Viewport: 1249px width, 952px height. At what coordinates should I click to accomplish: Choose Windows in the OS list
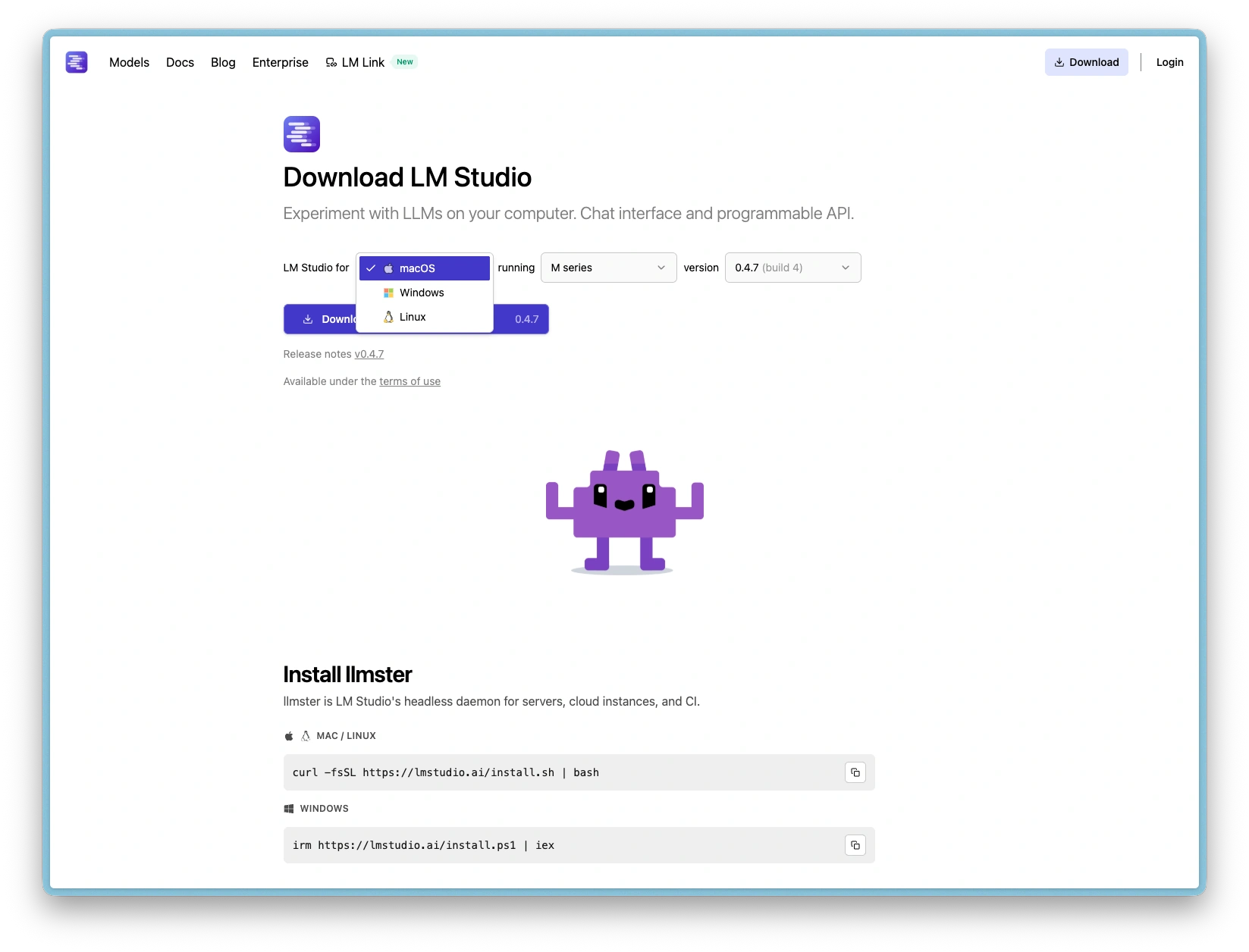click(422, 293)
